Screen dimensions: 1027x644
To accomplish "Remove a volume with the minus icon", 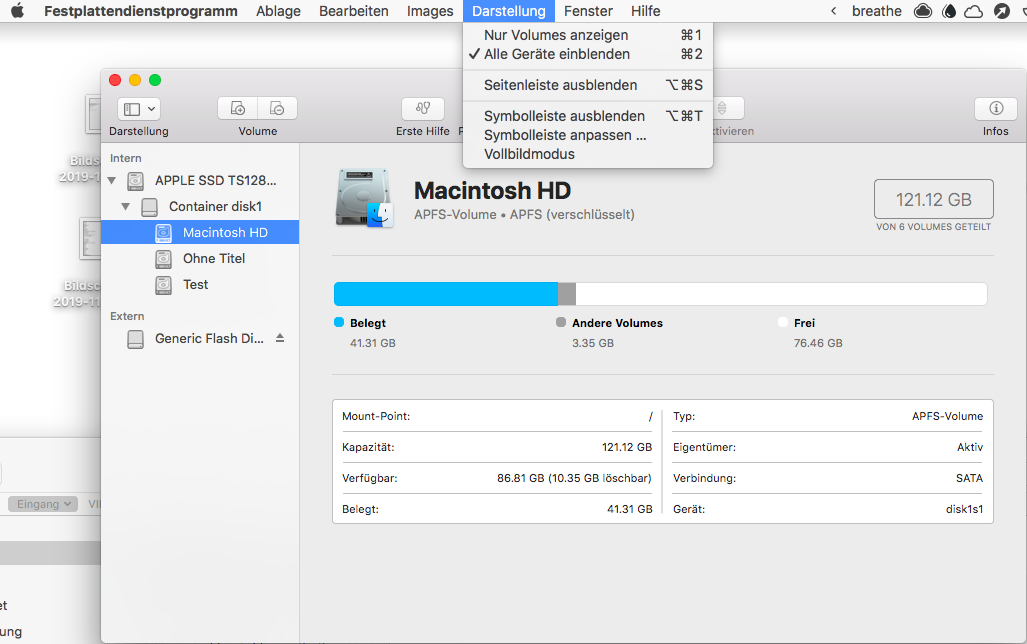I will coord(277,108).
